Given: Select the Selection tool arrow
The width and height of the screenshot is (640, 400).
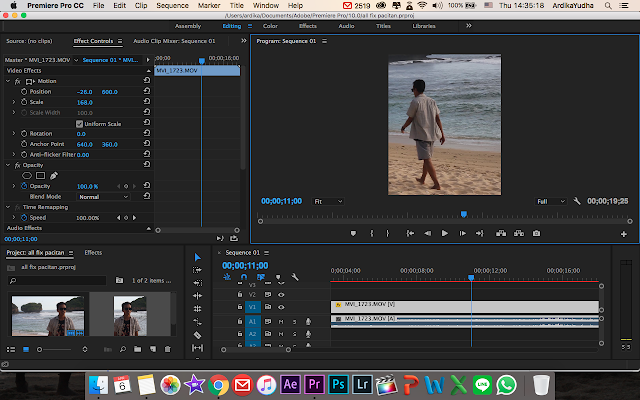Looking at the screenshot, I should coord(198,257).
